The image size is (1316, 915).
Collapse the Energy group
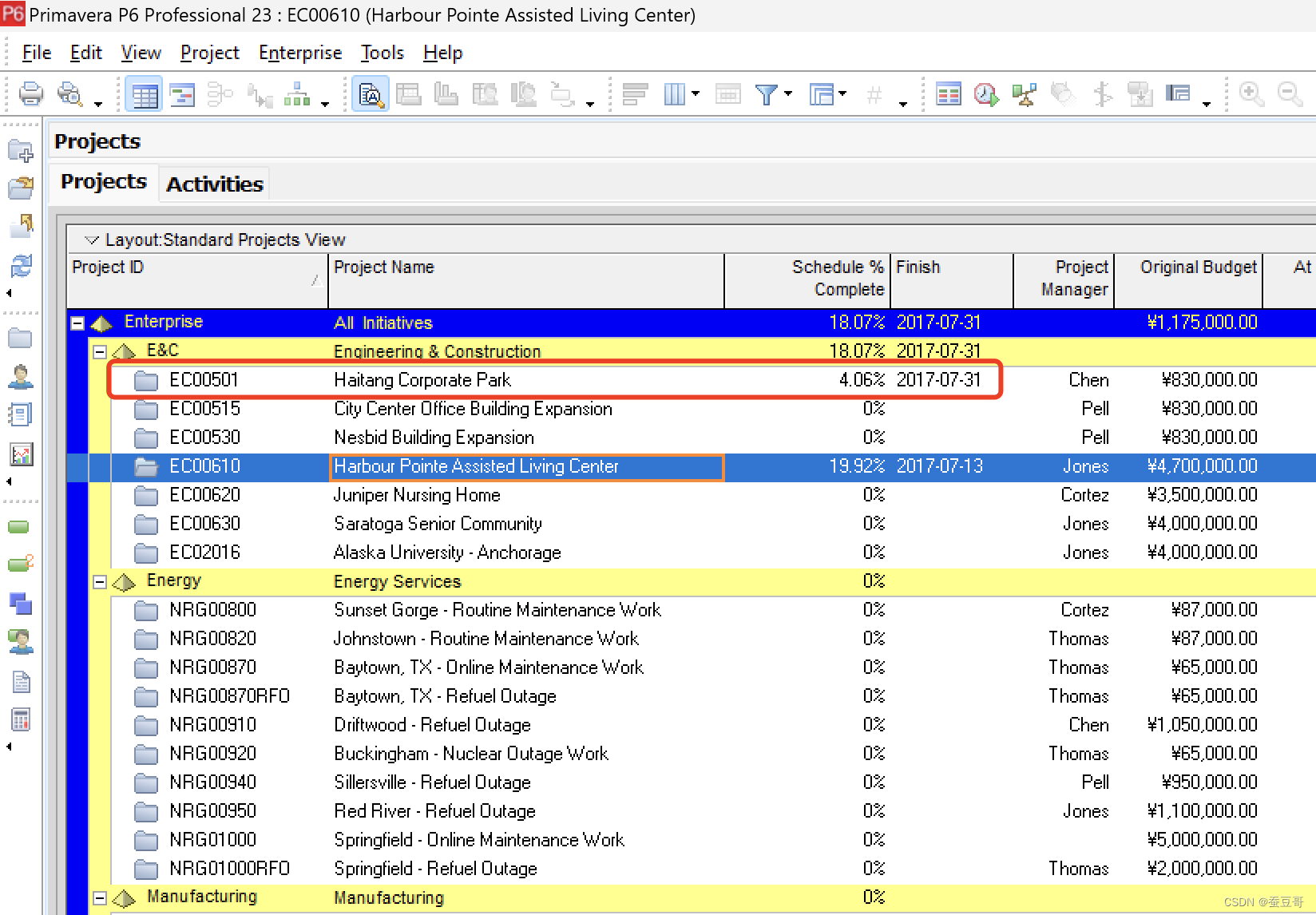pos(100,582)
